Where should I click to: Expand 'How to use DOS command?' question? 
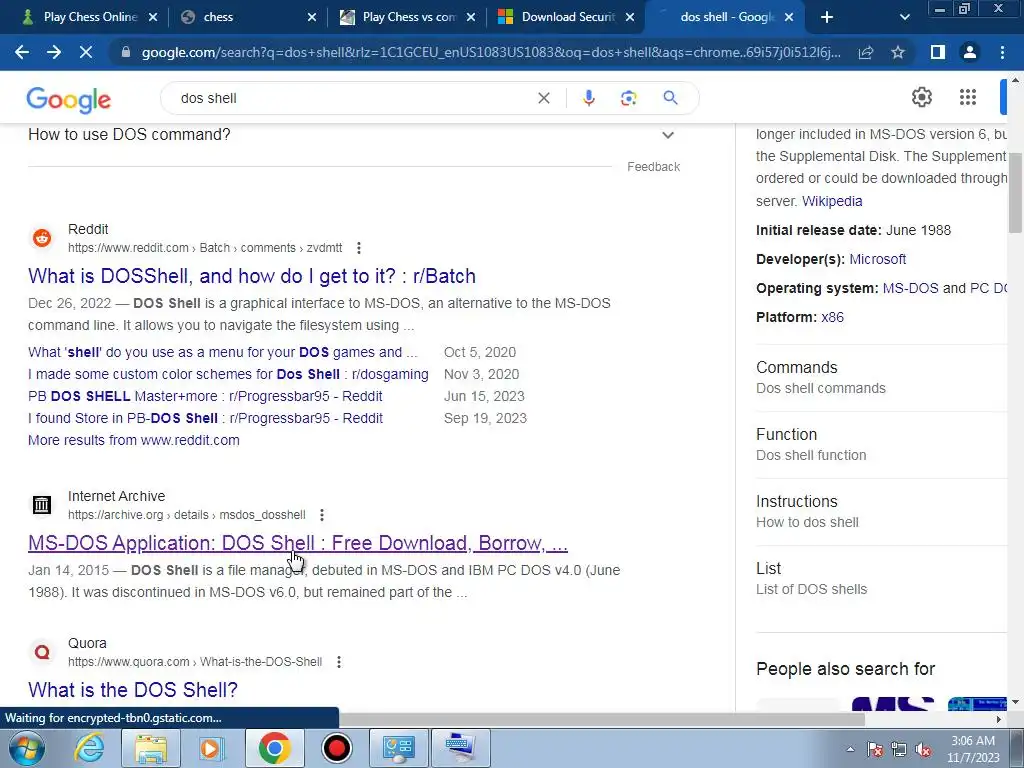point(353,135)
